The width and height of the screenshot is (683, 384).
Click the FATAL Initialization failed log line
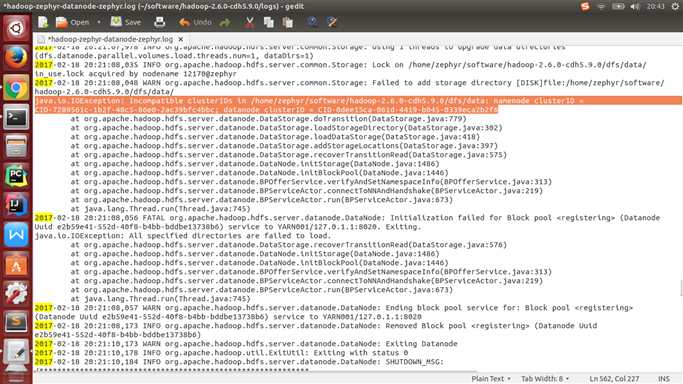pyautogui.click(x=347, y=222)
